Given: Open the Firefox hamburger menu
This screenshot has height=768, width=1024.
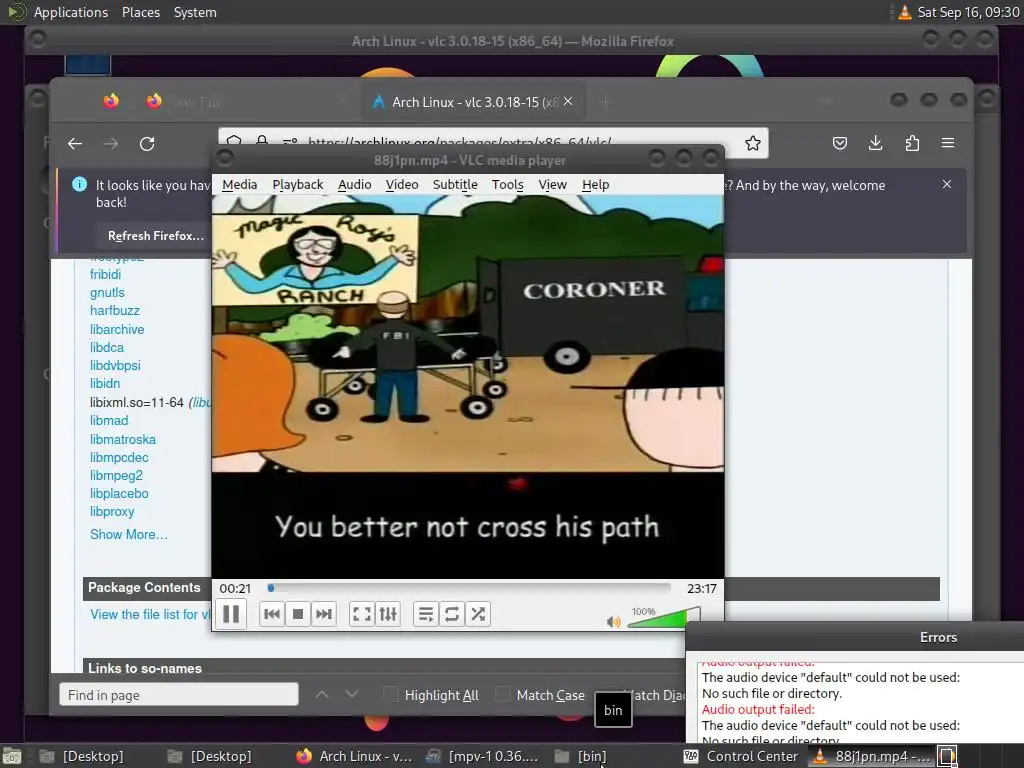Looking at the screenshot, I should [948, 143].
